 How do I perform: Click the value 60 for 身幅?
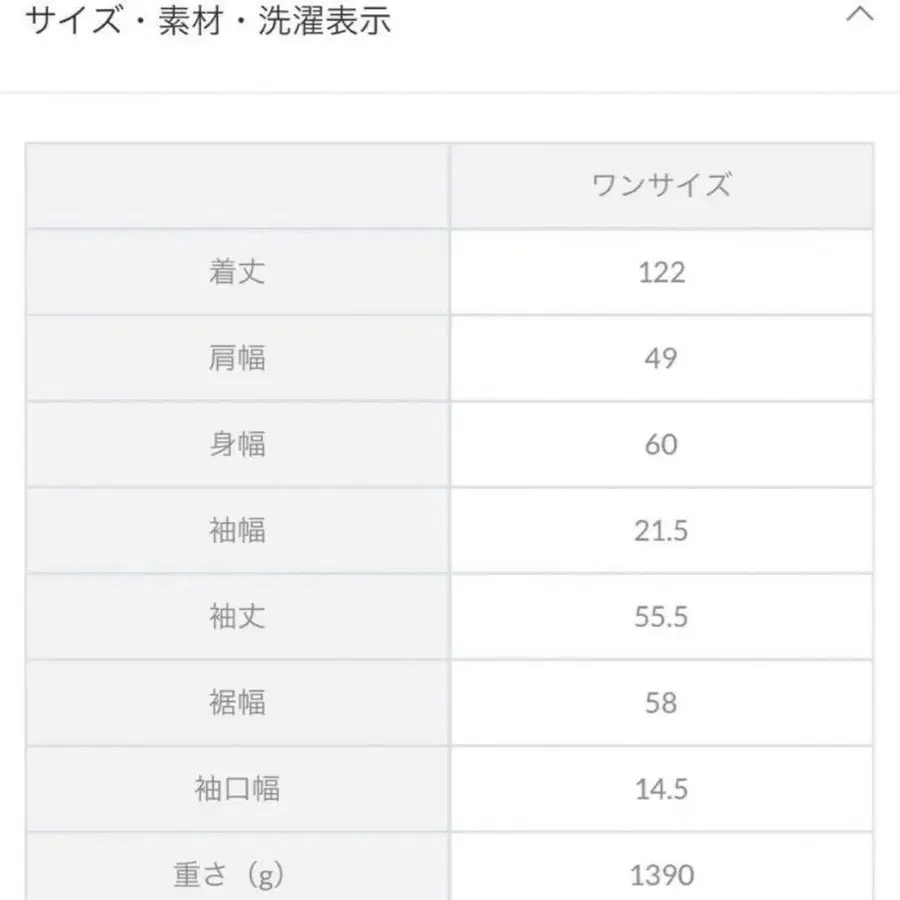point(662,445)
